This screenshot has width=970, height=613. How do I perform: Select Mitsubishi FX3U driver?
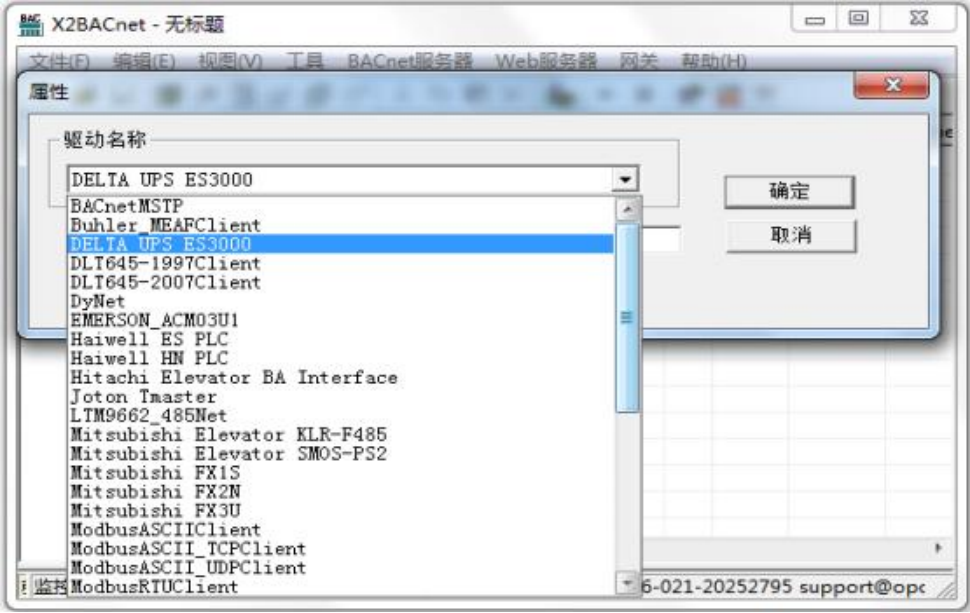pyautogui.click(x=341, y=511)
